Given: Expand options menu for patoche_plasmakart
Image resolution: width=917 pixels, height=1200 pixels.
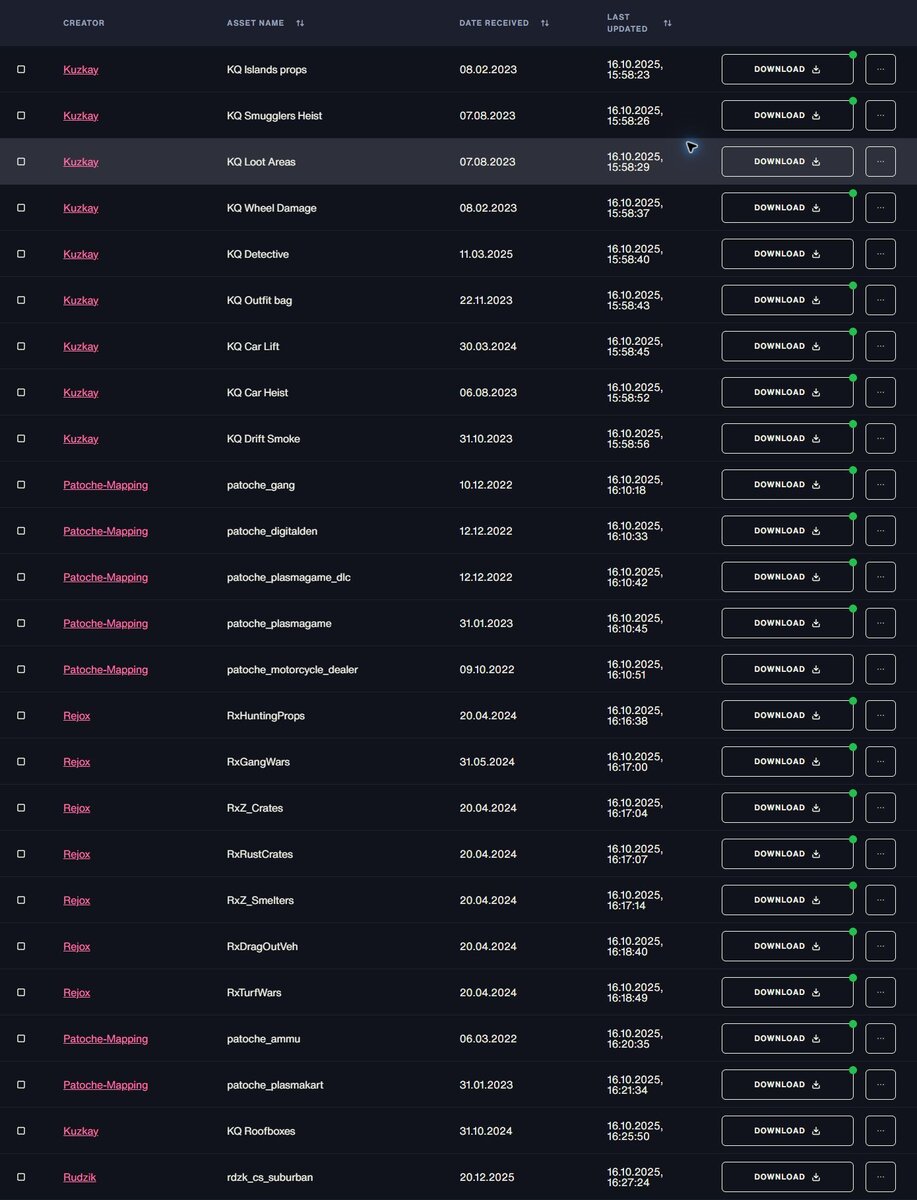Looking at the screenshot, I should click(x=880, y=1085).
